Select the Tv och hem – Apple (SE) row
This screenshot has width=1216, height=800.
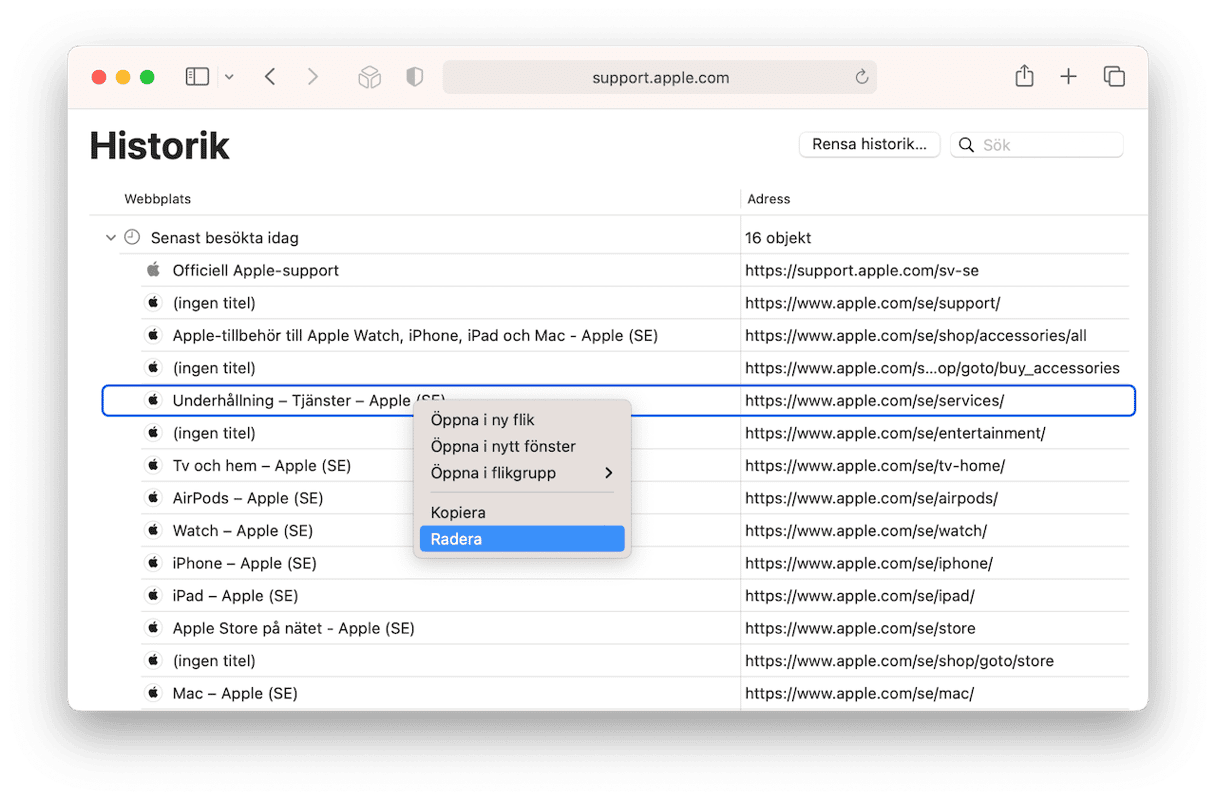[635, 465]
